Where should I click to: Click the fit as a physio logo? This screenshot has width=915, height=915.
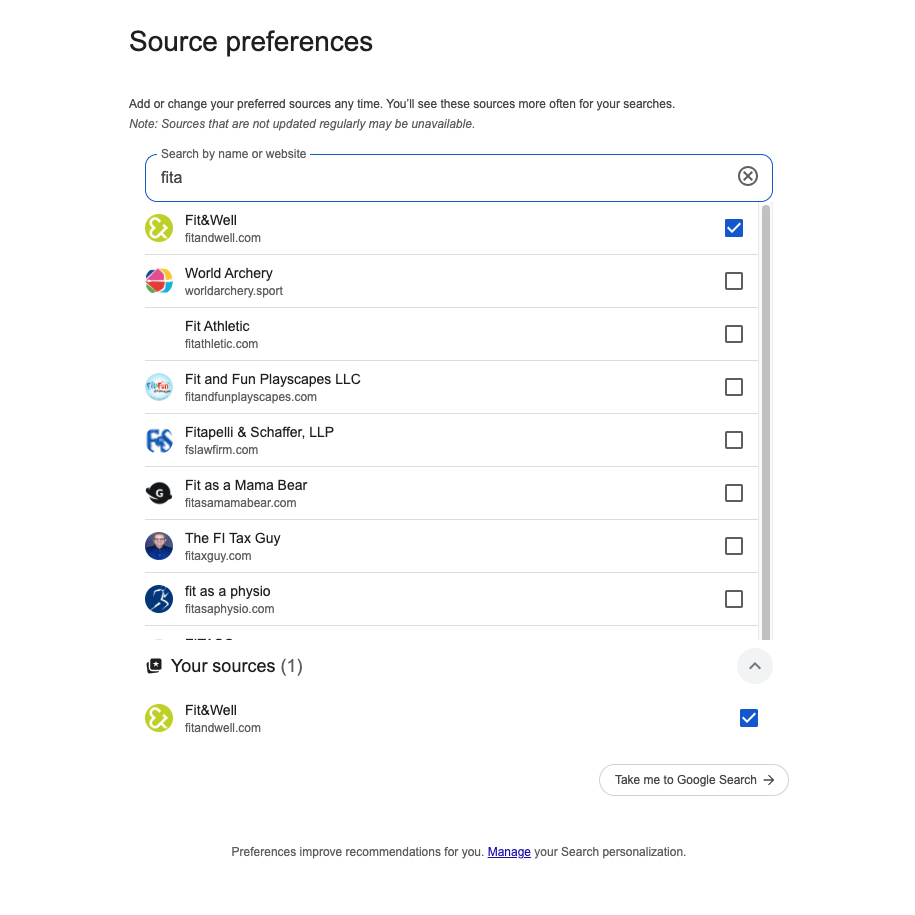[x=159, y=599]
